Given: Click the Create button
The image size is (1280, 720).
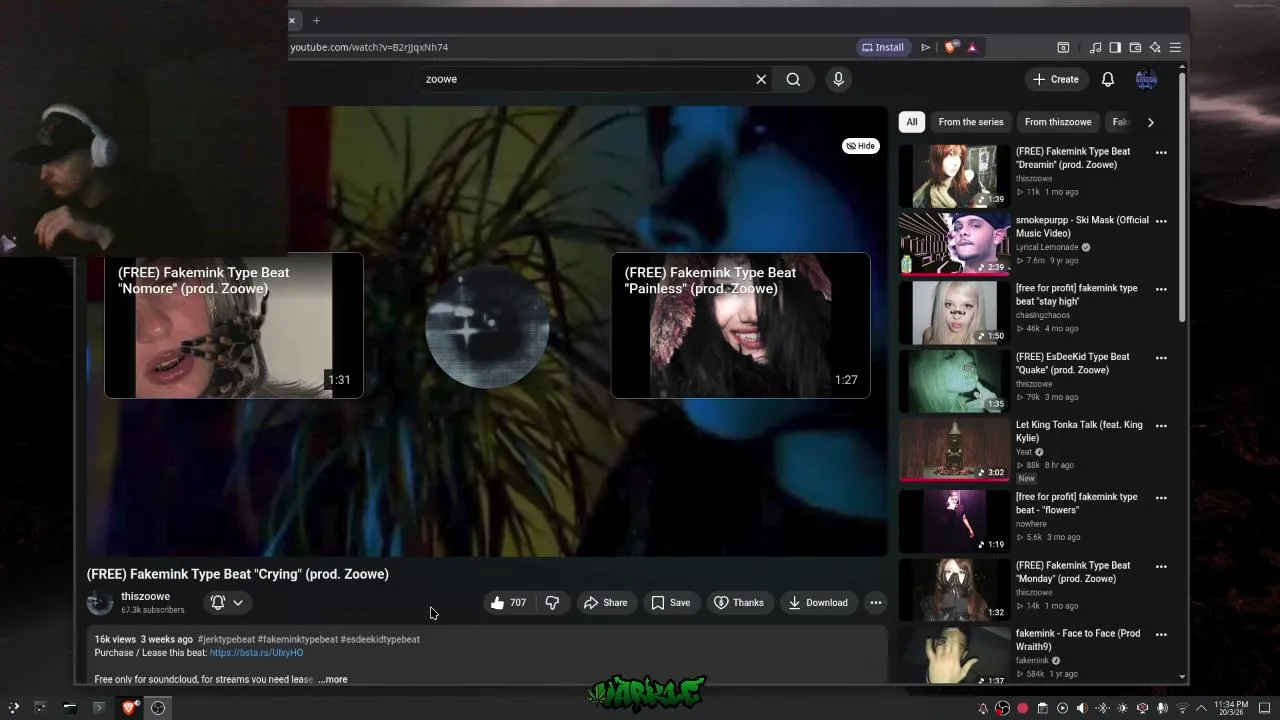Looking at the screenshot, I should pos(1056,79).
